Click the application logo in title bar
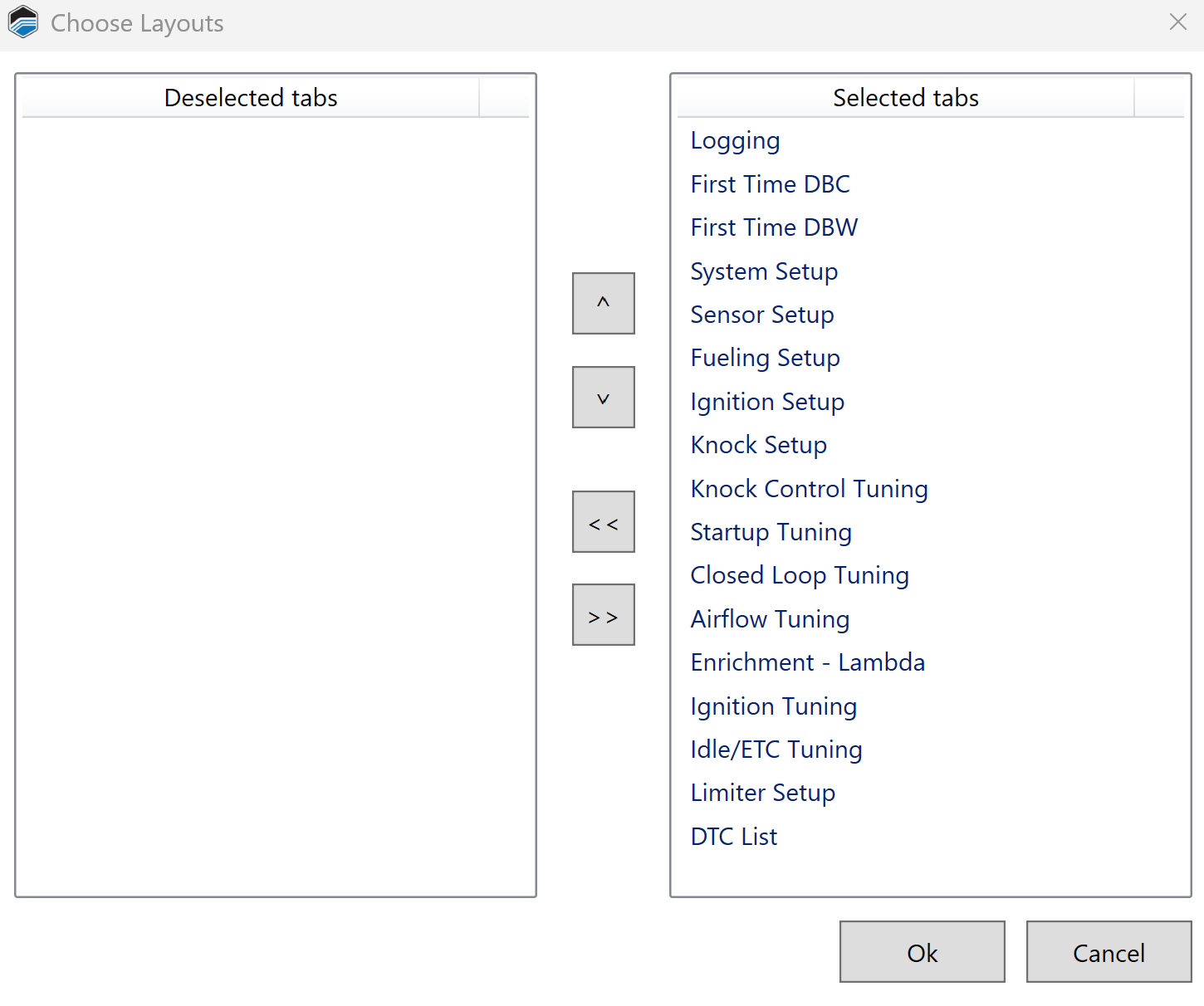This screenshot has width=1204, height=1006. [x=23, y=22]
